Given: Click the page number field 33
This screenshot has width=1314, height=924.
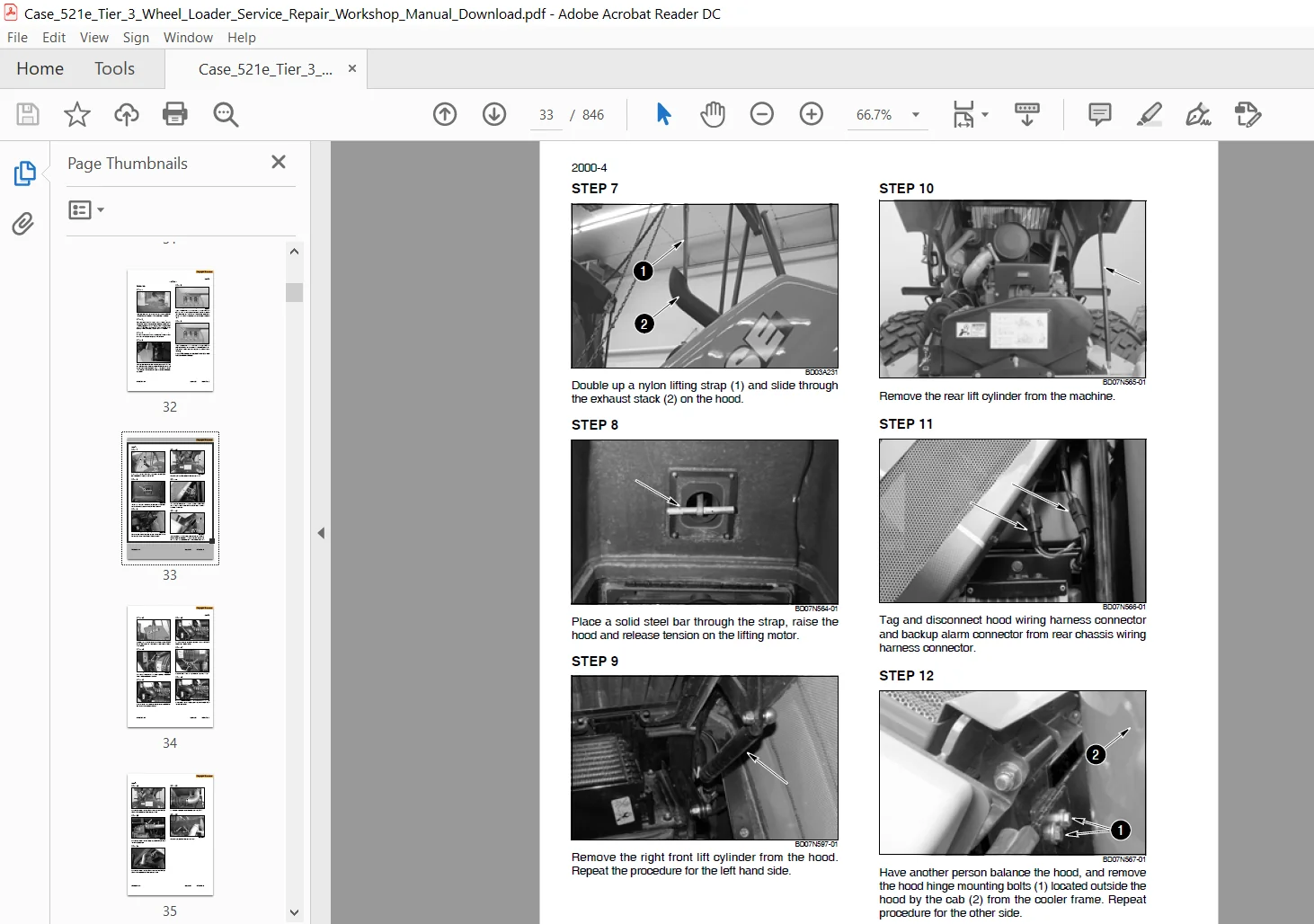Looking at the screenshot, I should 546,115.
